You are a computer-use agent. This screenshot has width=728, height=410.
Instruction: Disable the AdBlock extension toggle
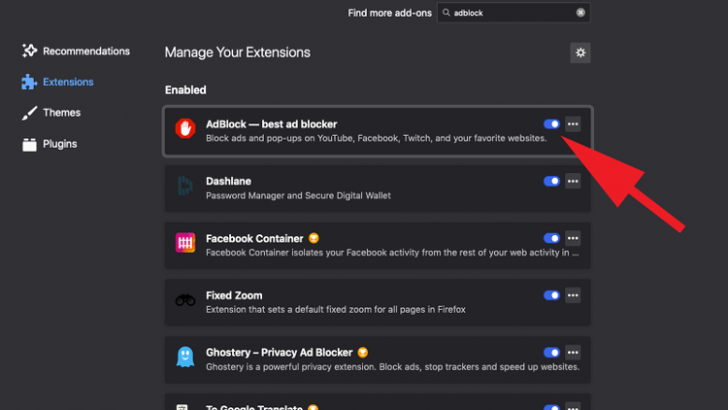click(551, 124)
